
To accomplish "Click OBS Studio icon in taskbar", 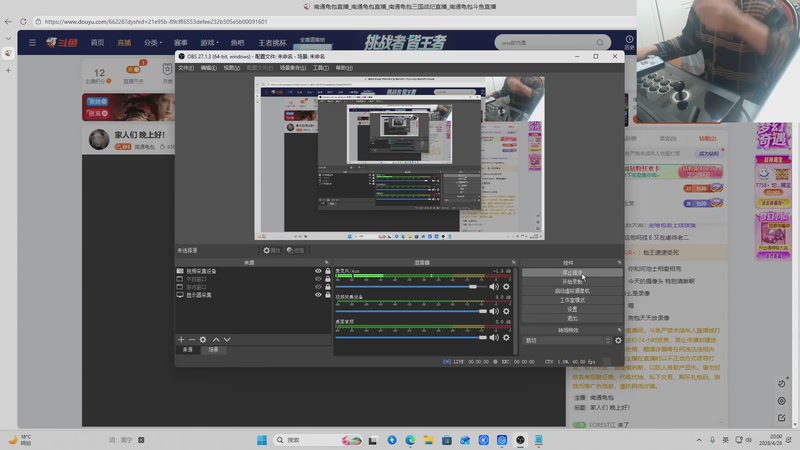I will (x=520, y=440).
